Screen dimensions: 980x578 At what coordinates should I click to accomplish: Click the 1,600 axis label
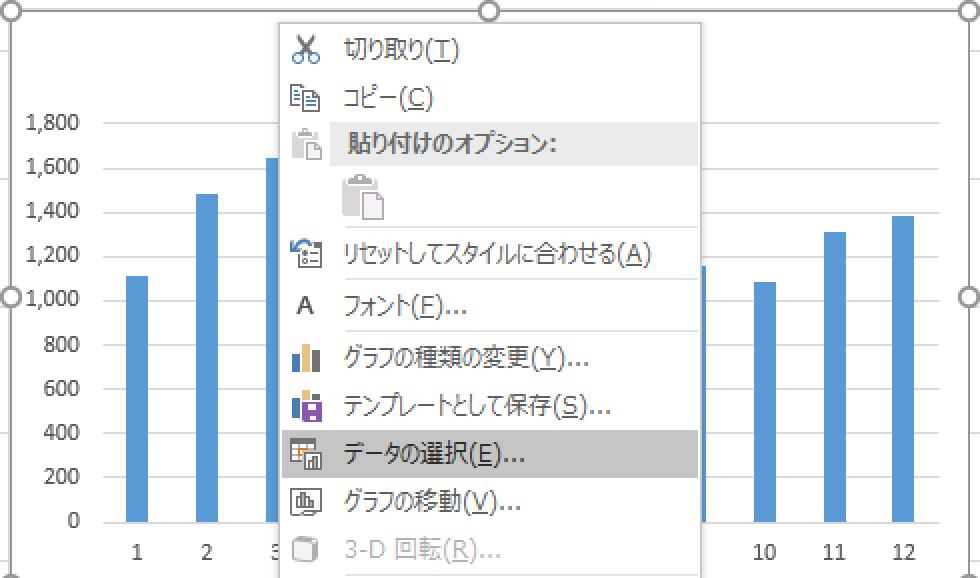coord(52,167)
